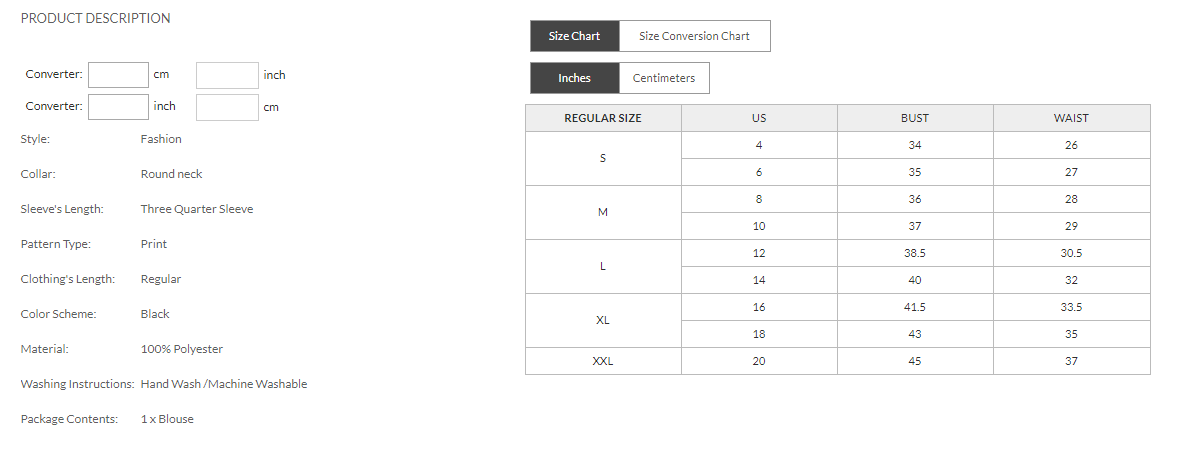
Task: Click the bust value 38.5 cell
Action: 915,253
